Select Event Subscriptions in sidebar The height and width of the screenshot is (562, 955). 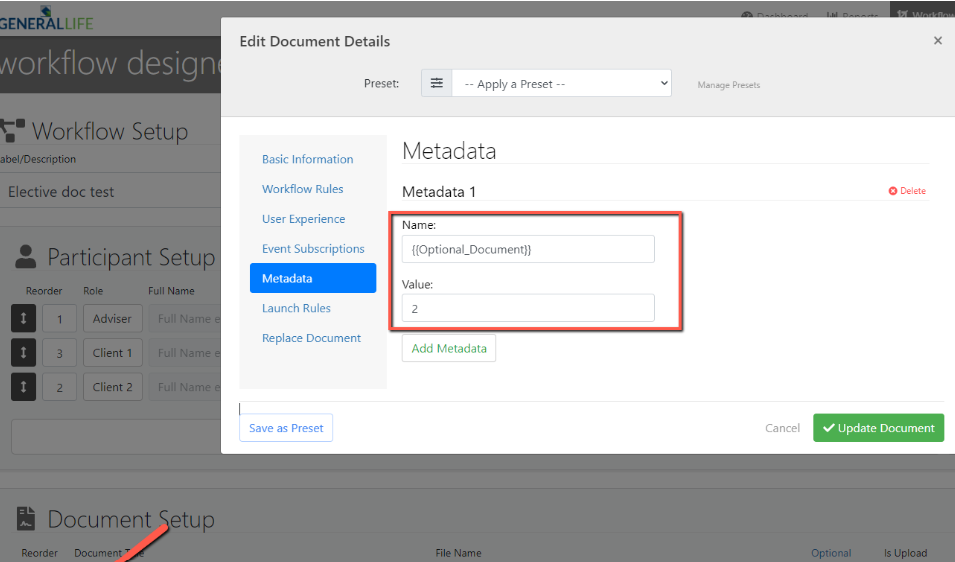(x=313, y=249)
